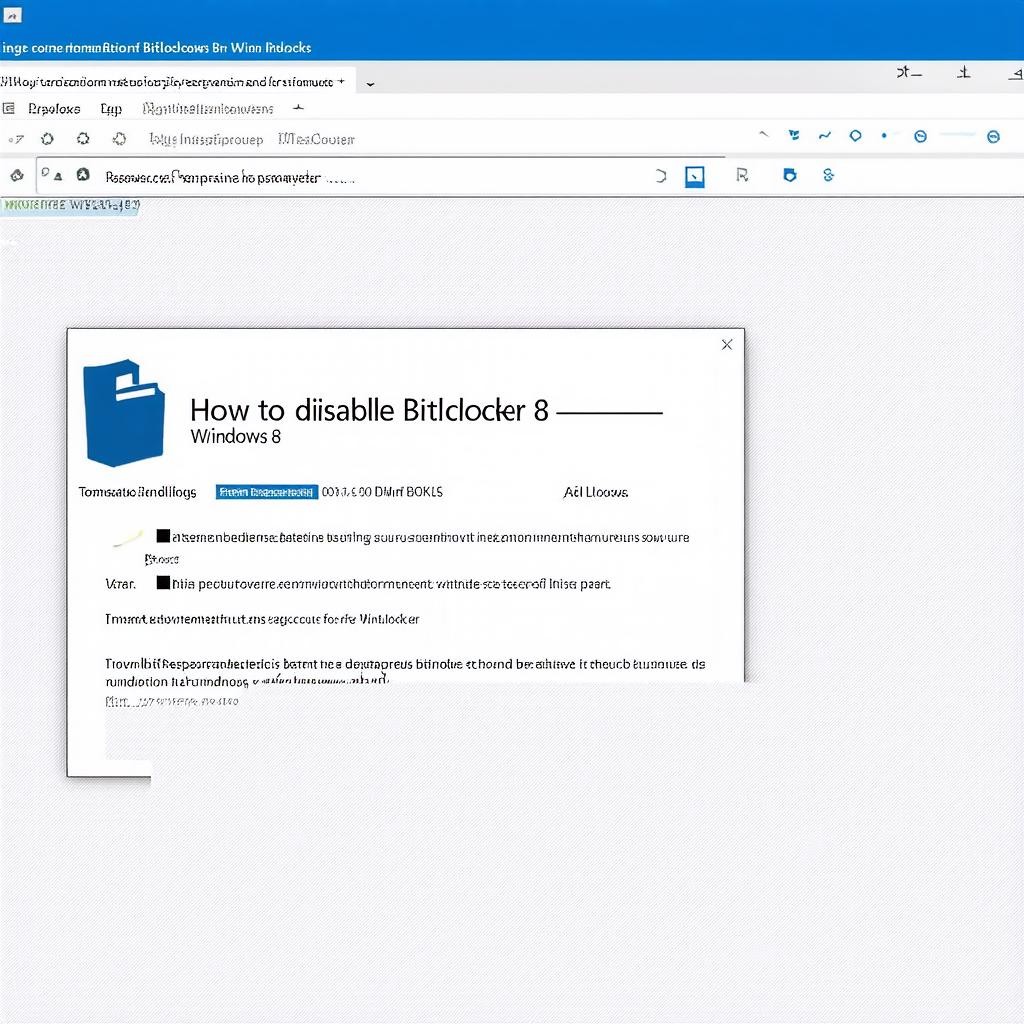Click the blue S-shaped icon after the shield
The width and height of the screenshot is (1024, 1024).
[828, 175]
